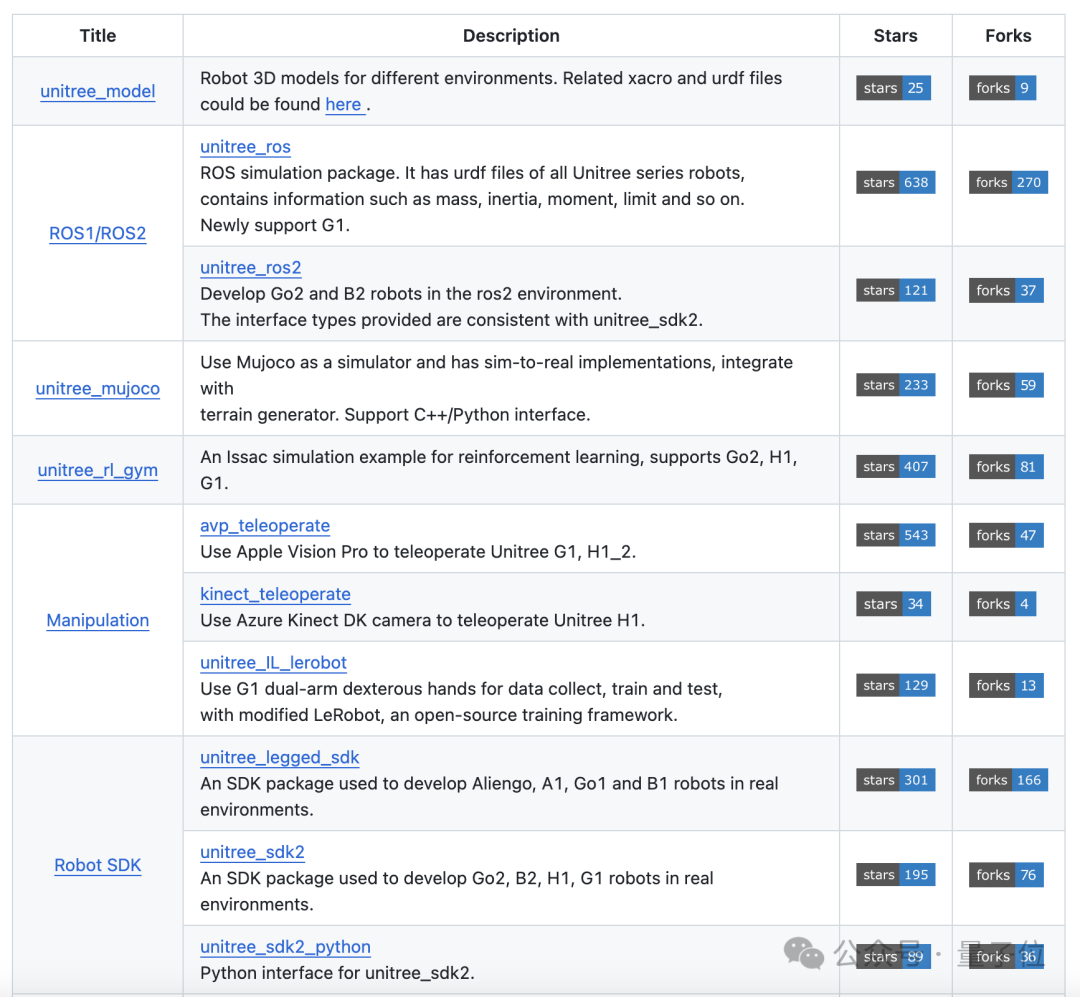The image size is (1080, 997).
Task: Click the 'here' link in unitree_model description
Action: pyautogui.click(x=343, y=104)
